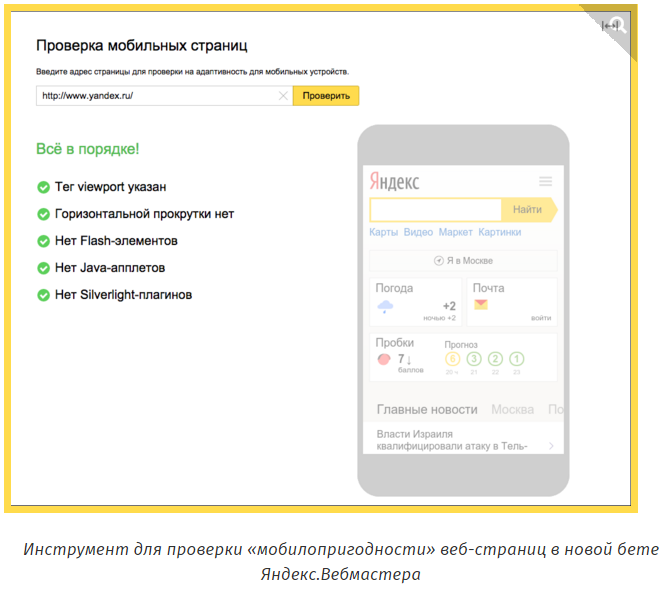Click check icon beside Нет Java-апплетов

43,268
